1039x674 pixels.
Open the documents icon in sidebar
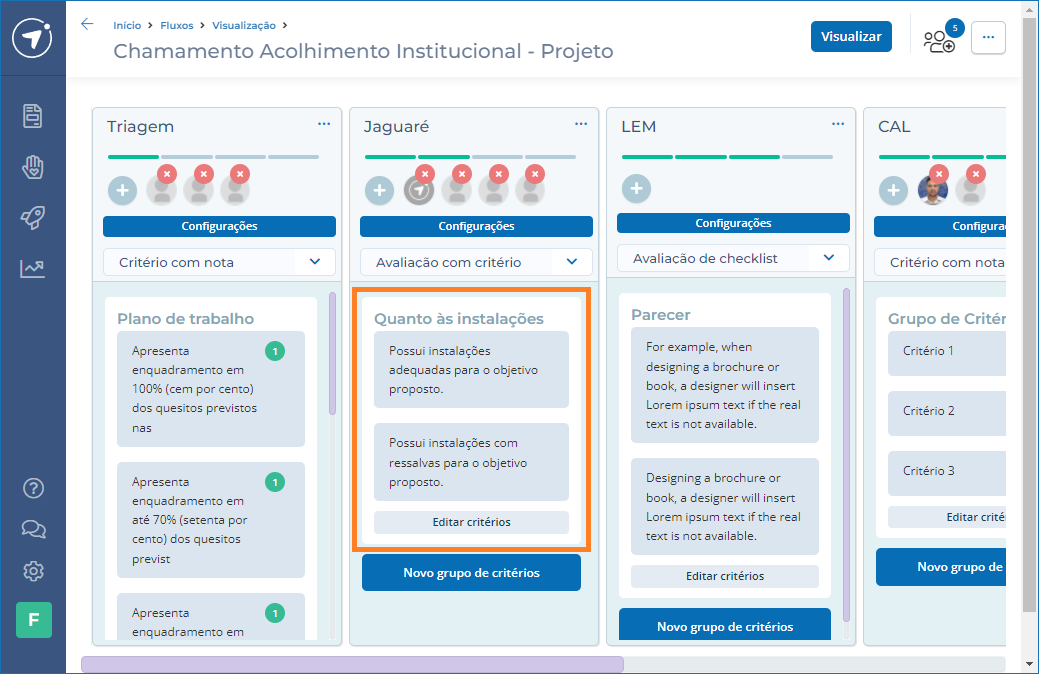(32, 116)
